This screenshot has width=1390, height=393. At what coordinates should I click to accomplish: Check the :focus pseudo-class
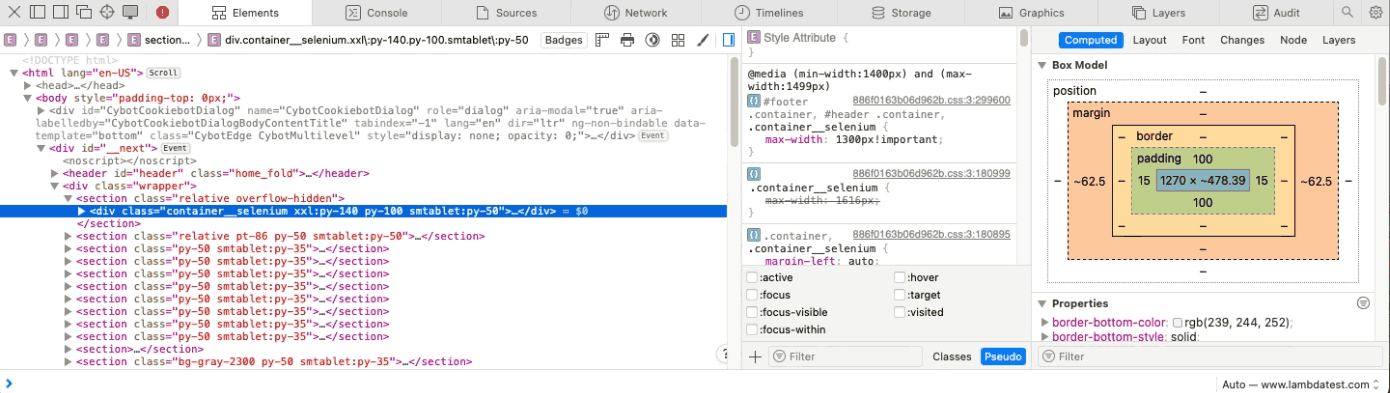tap(752, 295)
